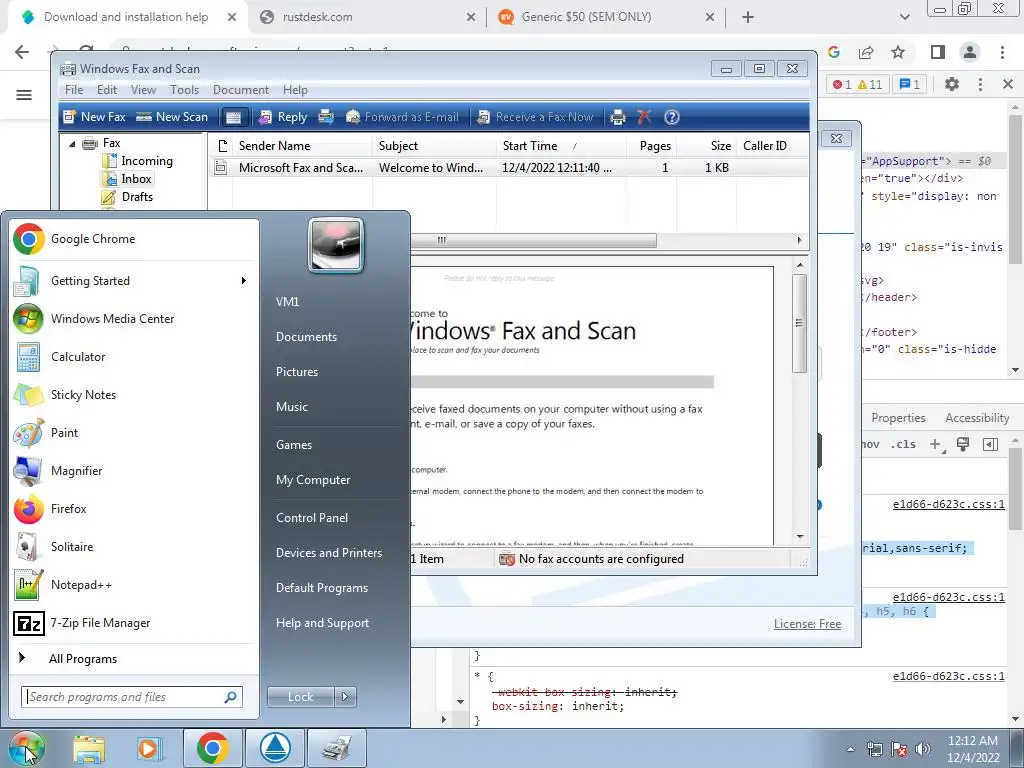
Task: Open 7-Zip File Manager from Start menu
Action: click(x=135, y=623)
